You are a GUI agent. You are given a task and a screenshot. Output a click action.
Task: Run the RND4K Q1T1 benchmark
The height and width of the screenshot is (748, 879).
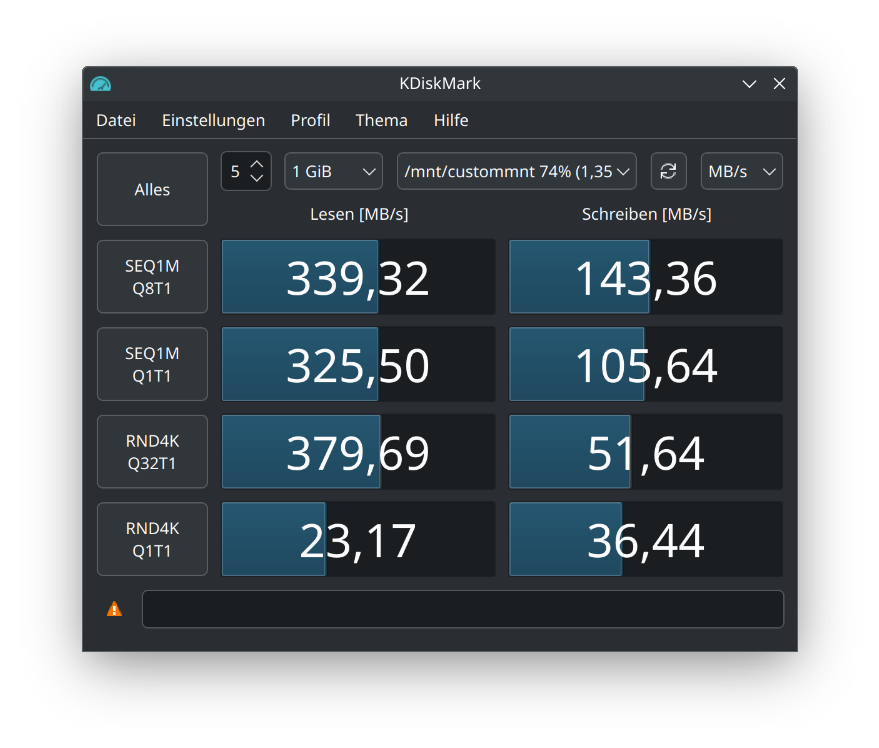pos(152,539)
